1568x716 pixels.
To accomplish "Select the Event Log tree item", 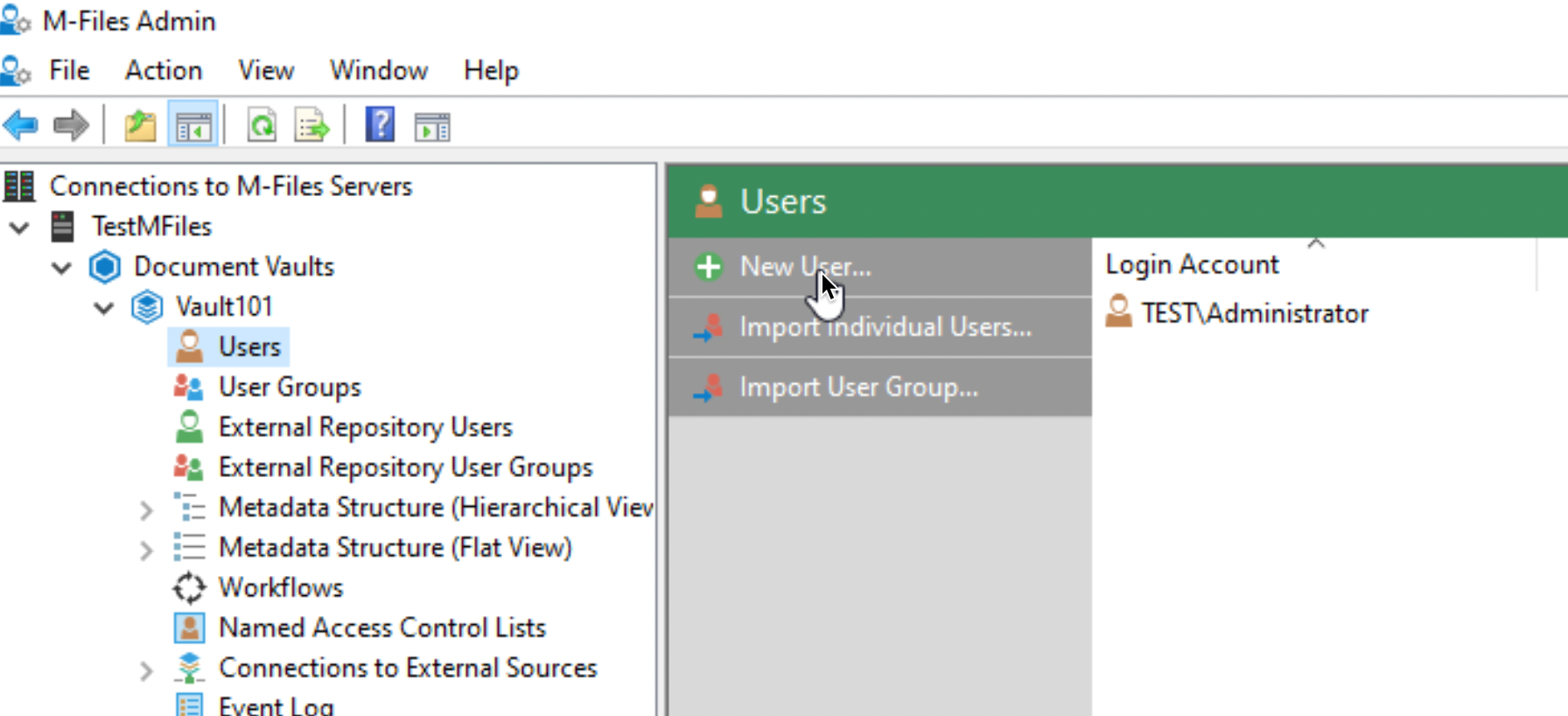I will (x=276, y=705).
